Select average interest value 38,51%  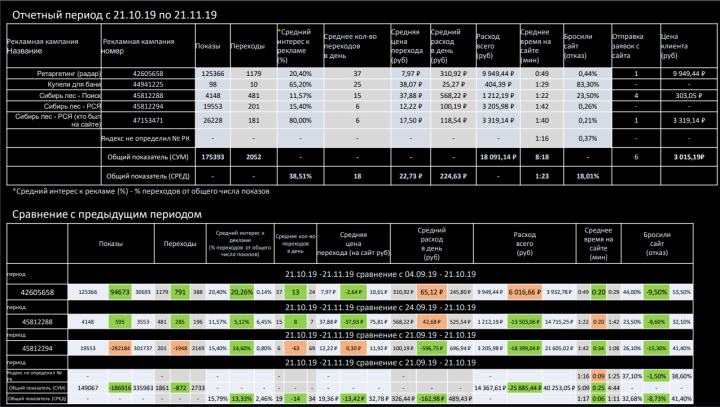[300, 176]
